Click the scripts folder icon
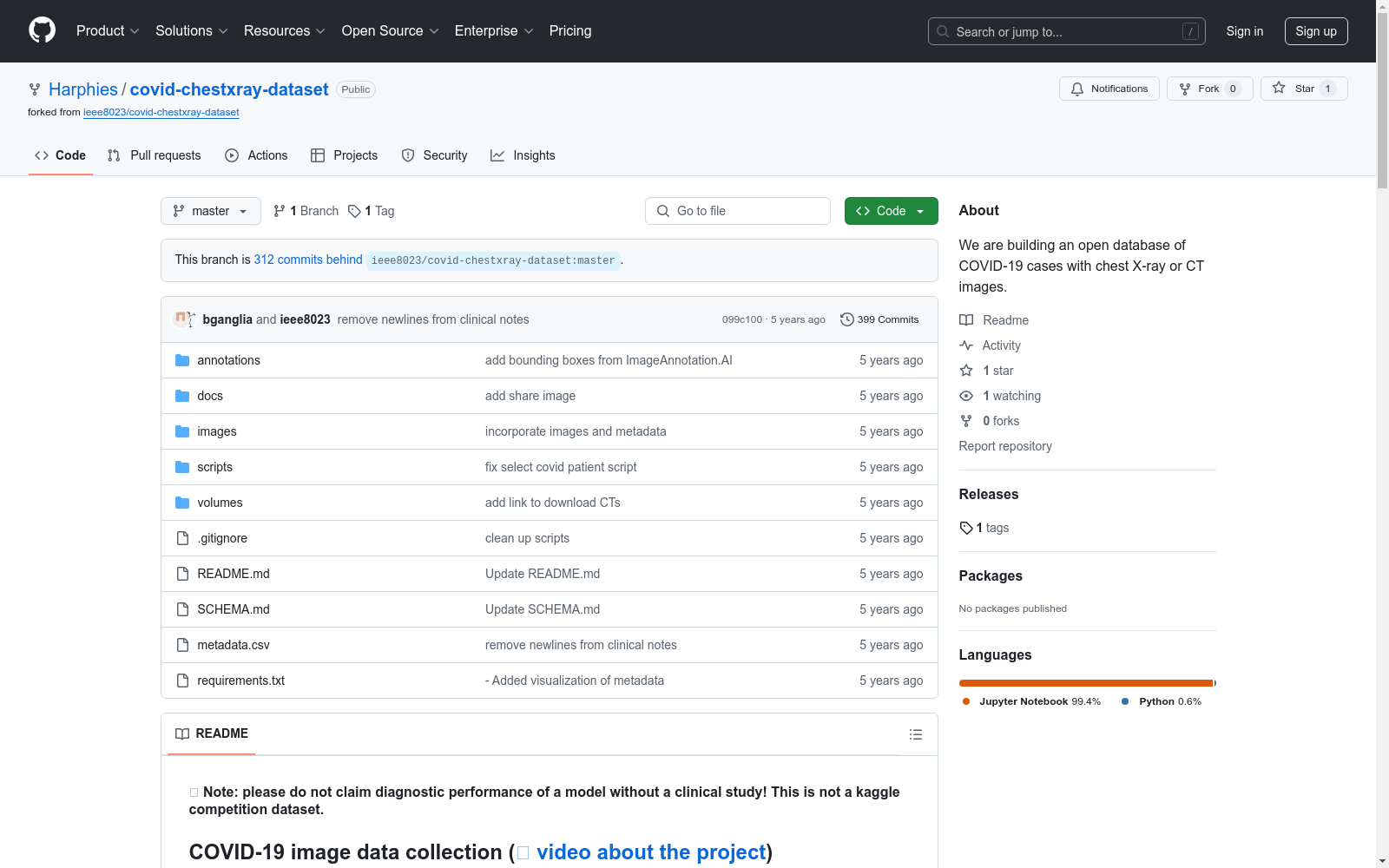Screen dimensions: 1389x868 (182, 467)
